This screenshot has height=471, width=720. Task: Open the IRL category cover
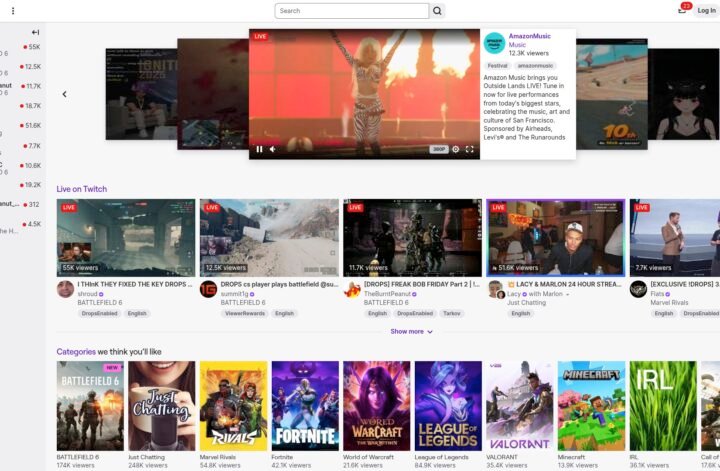pyautogui.click(x=663, y=406)
